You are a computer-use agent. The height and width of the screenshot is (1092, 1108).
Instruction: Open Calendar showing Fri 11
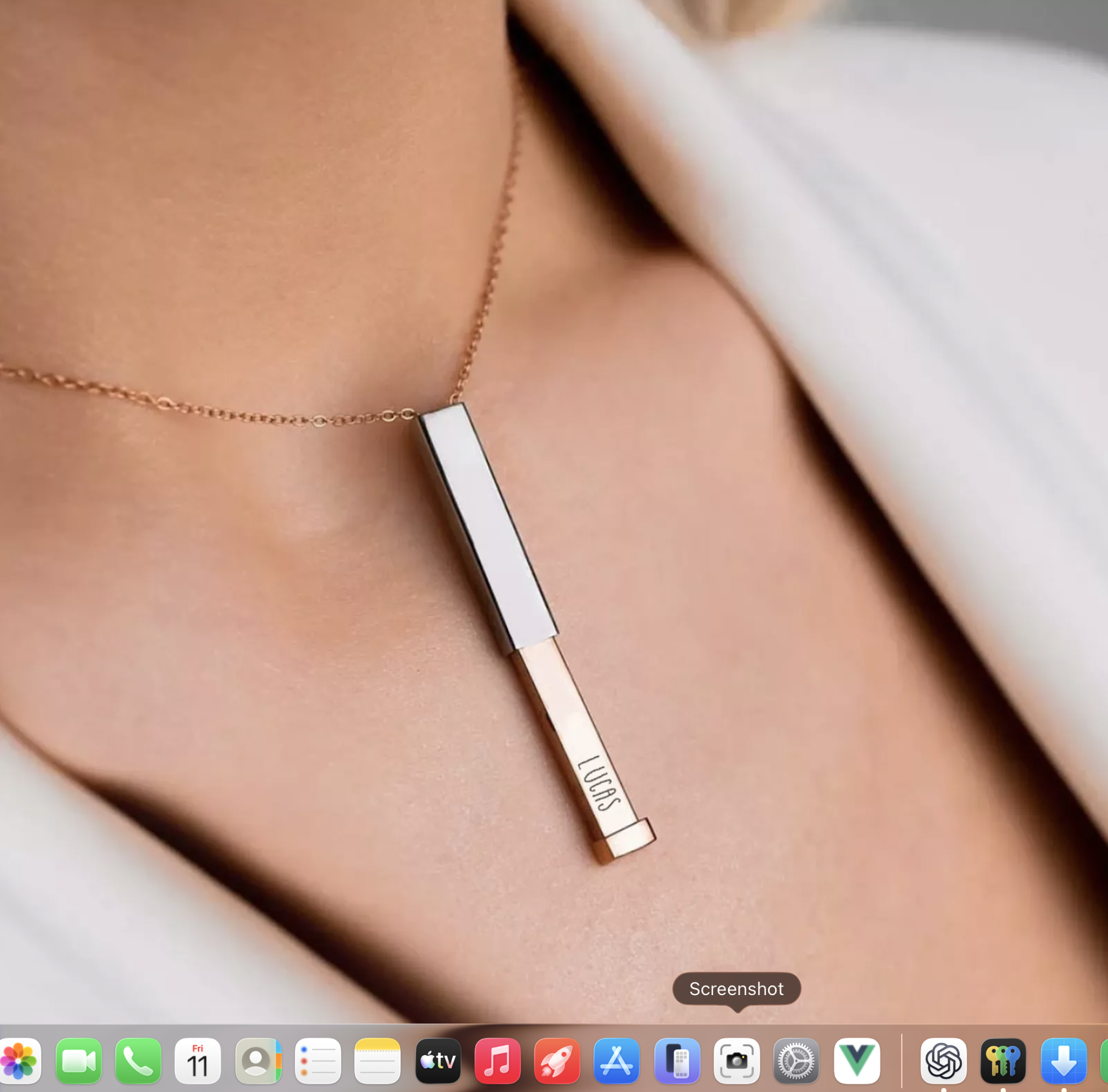pyautogui.click(x=198, y=1061)
